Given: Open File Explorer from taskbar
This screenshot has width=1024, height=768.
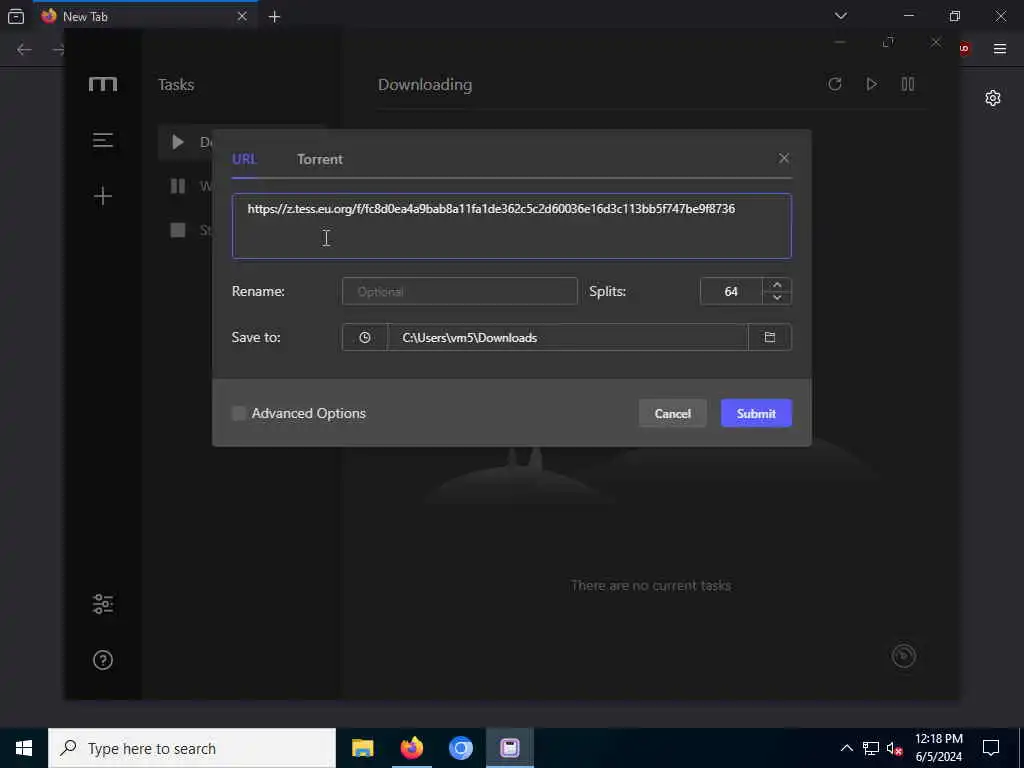Looking at the screenshot, I should 362,748.
